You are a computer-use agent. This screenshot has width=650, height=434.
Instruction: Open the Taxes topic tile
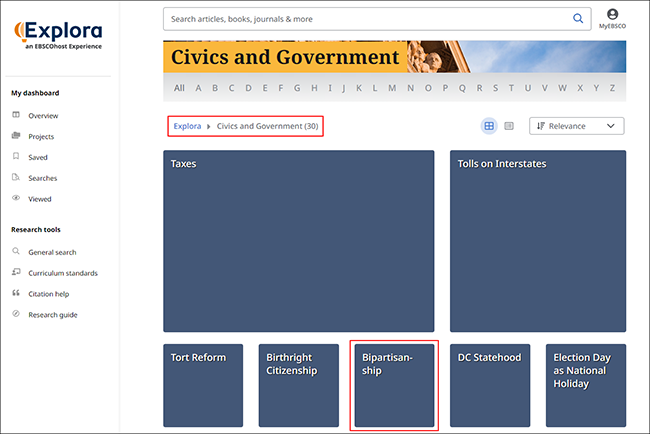point(298,241)
